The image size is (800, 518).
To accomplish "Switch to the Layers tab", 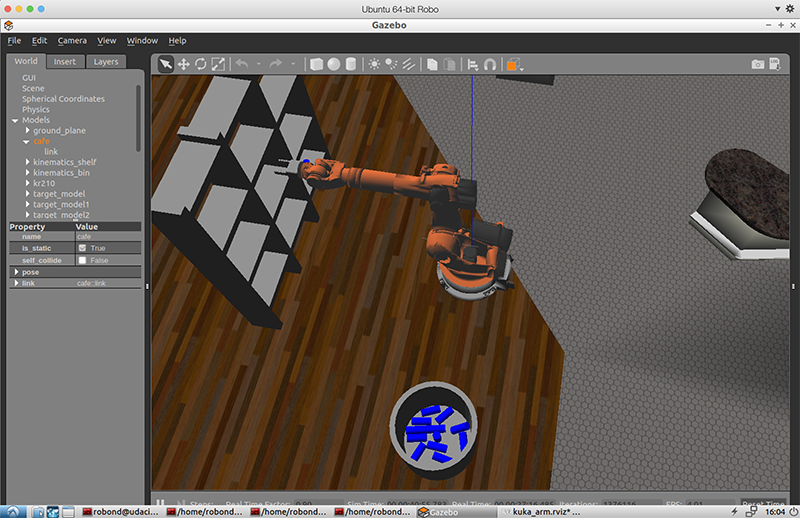I will [x=106, y=62].
